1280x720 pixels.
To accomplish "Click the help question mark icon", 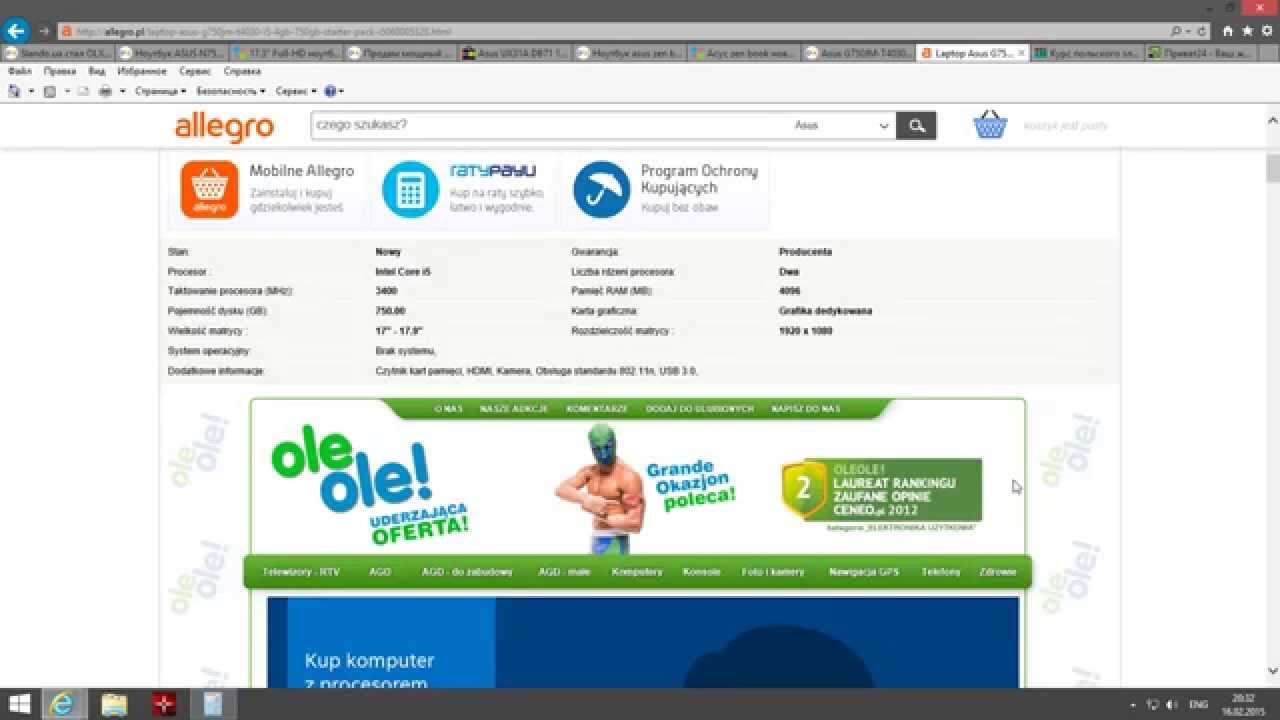I will pyautogui.click(x=330, y=91).
